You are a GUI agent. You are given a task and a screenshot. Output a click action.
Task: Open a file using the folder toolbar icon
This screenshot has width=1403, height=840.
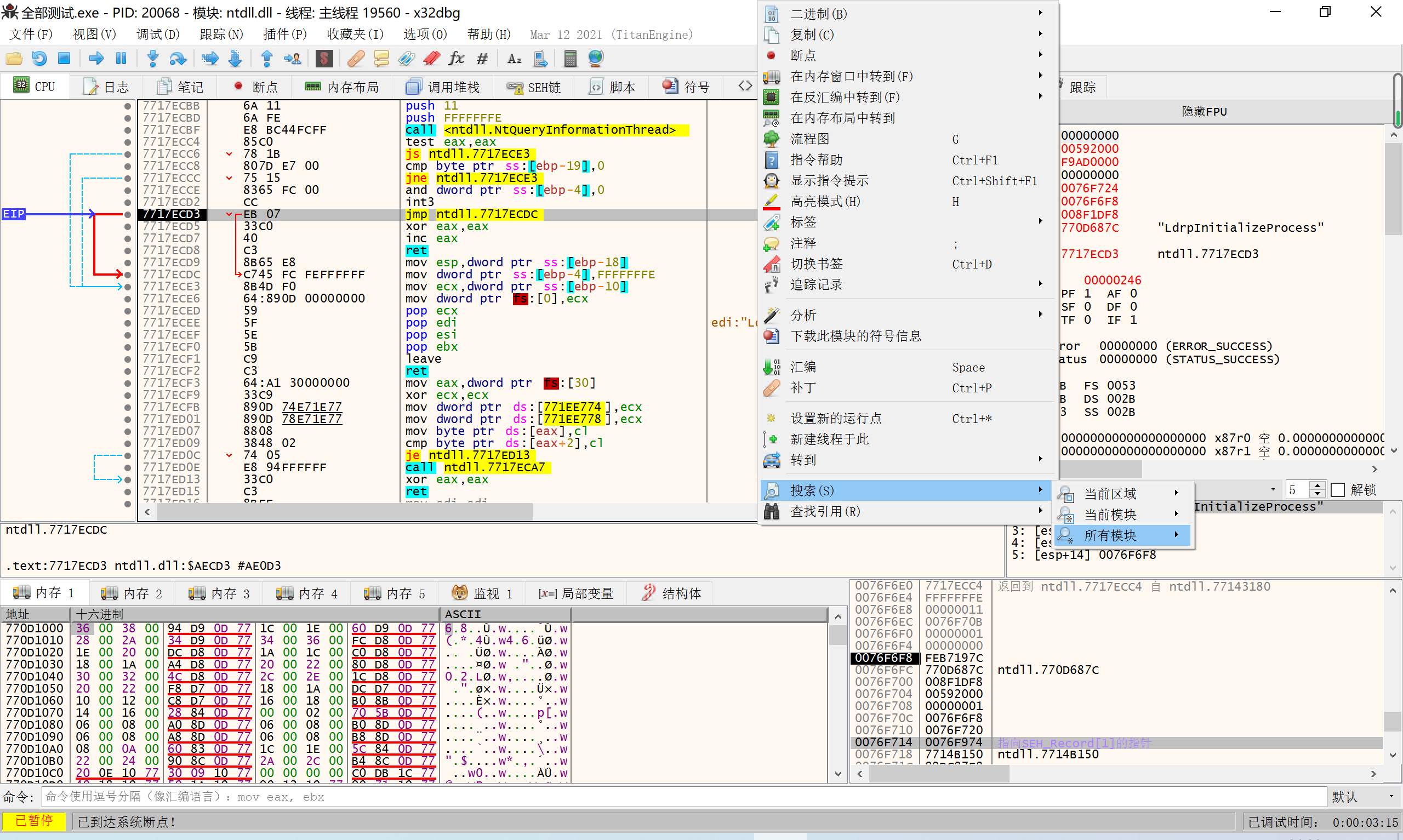tap(14, 58)
